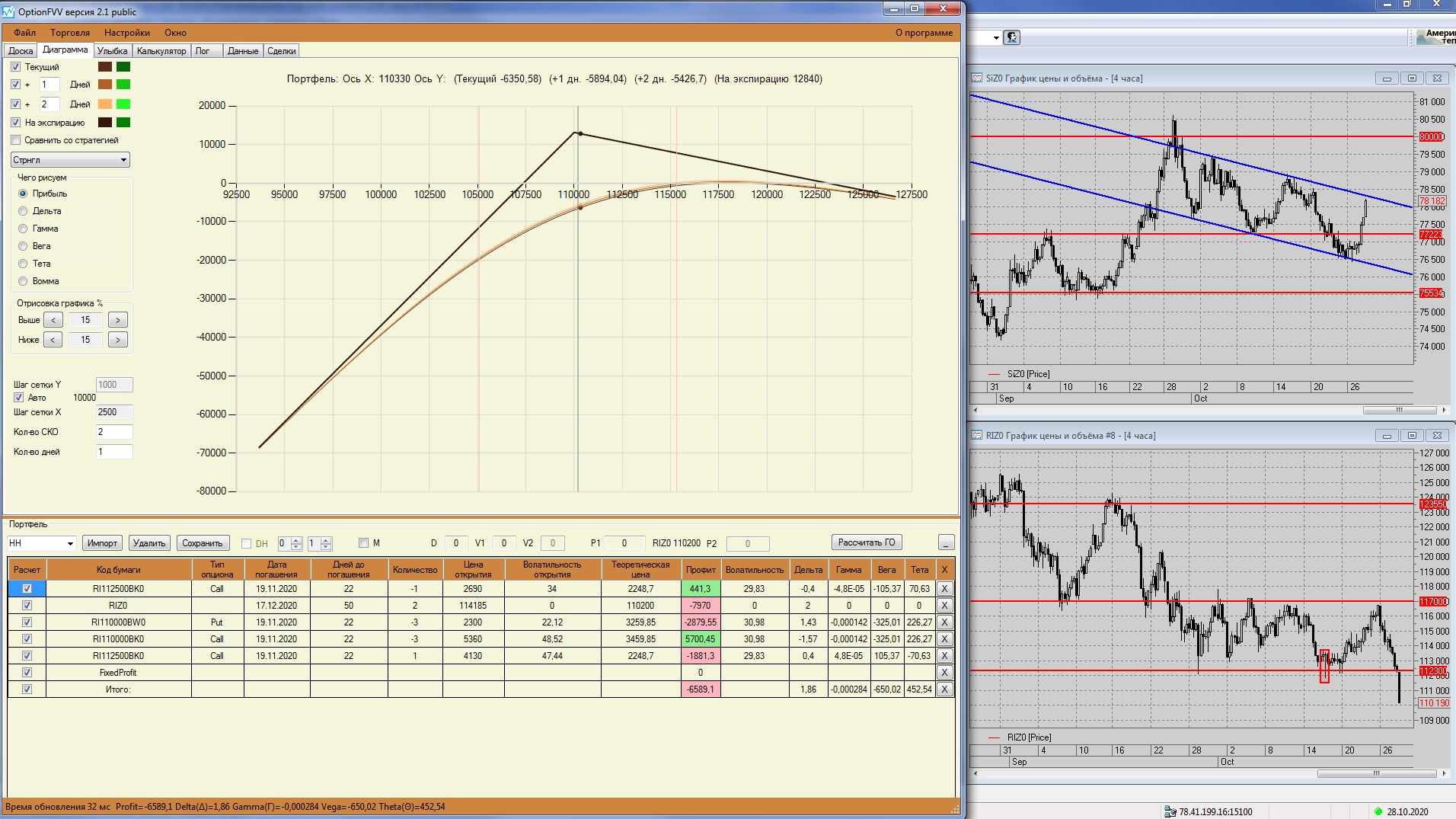Click the network connection icon near 78.41.199.16:15100

(1170, 811)
